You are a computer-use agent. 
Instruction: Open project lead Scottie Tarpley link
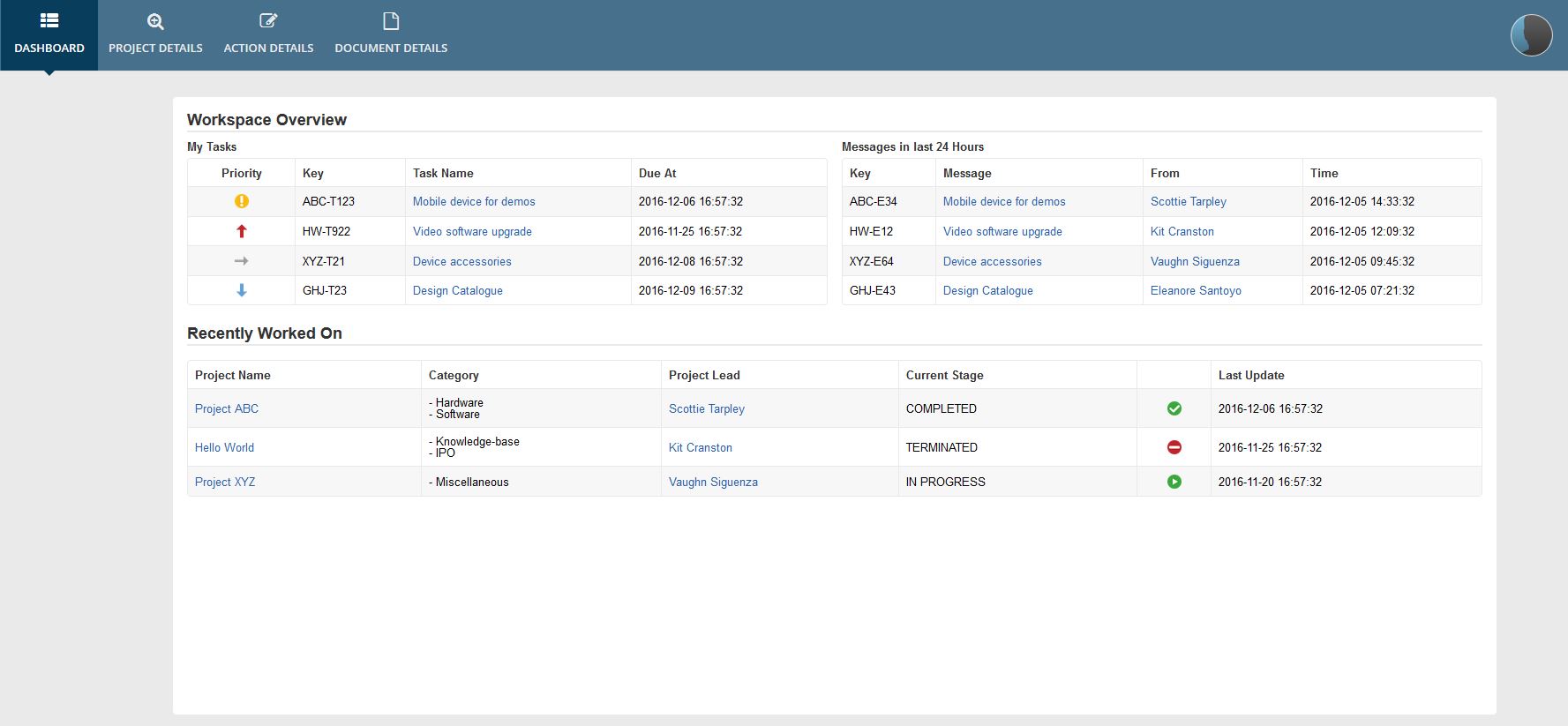[707, 408]
